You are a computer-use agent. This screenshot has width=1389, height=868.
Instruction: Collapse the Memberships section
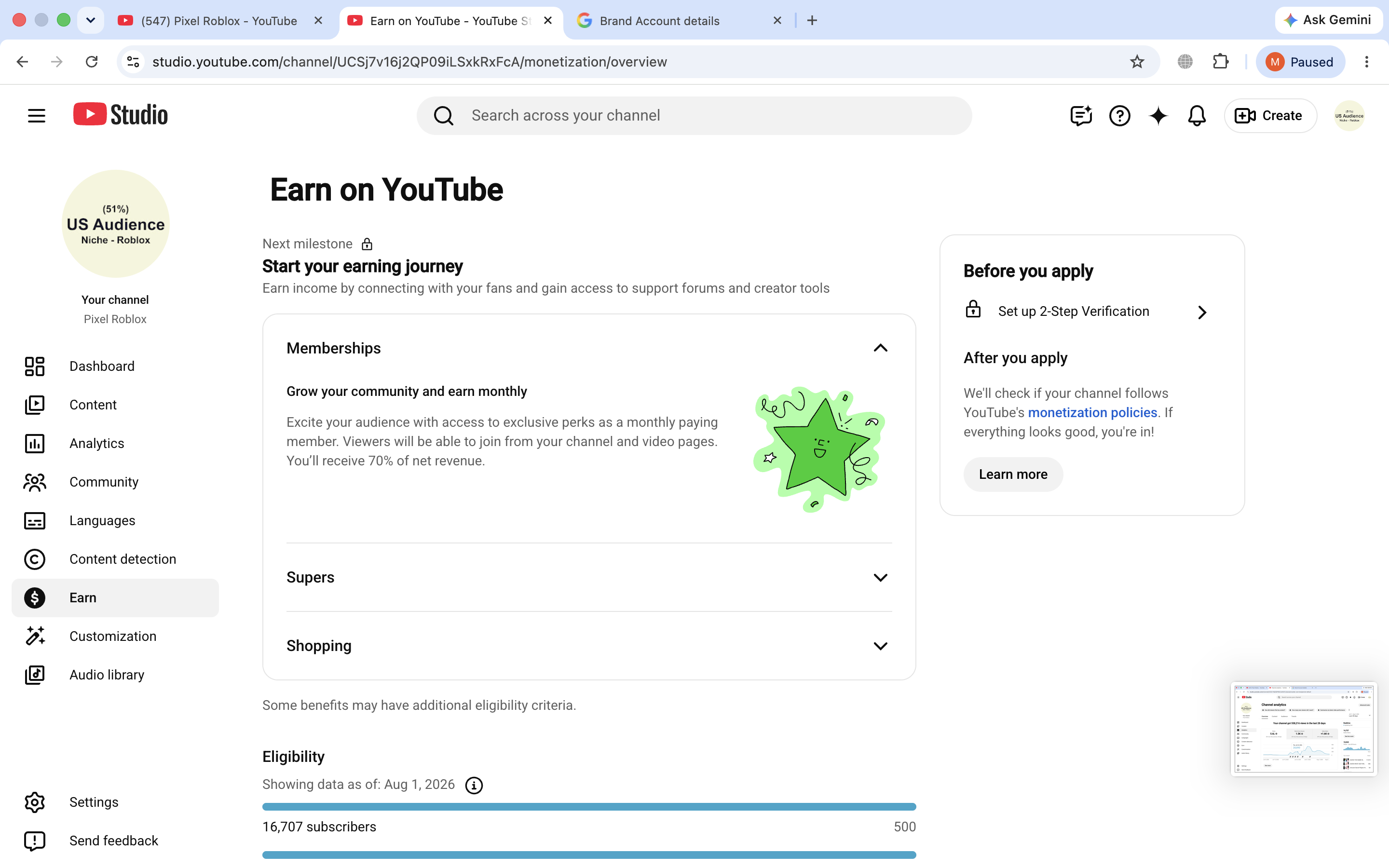pyautogui.click(x=880, y=348)
